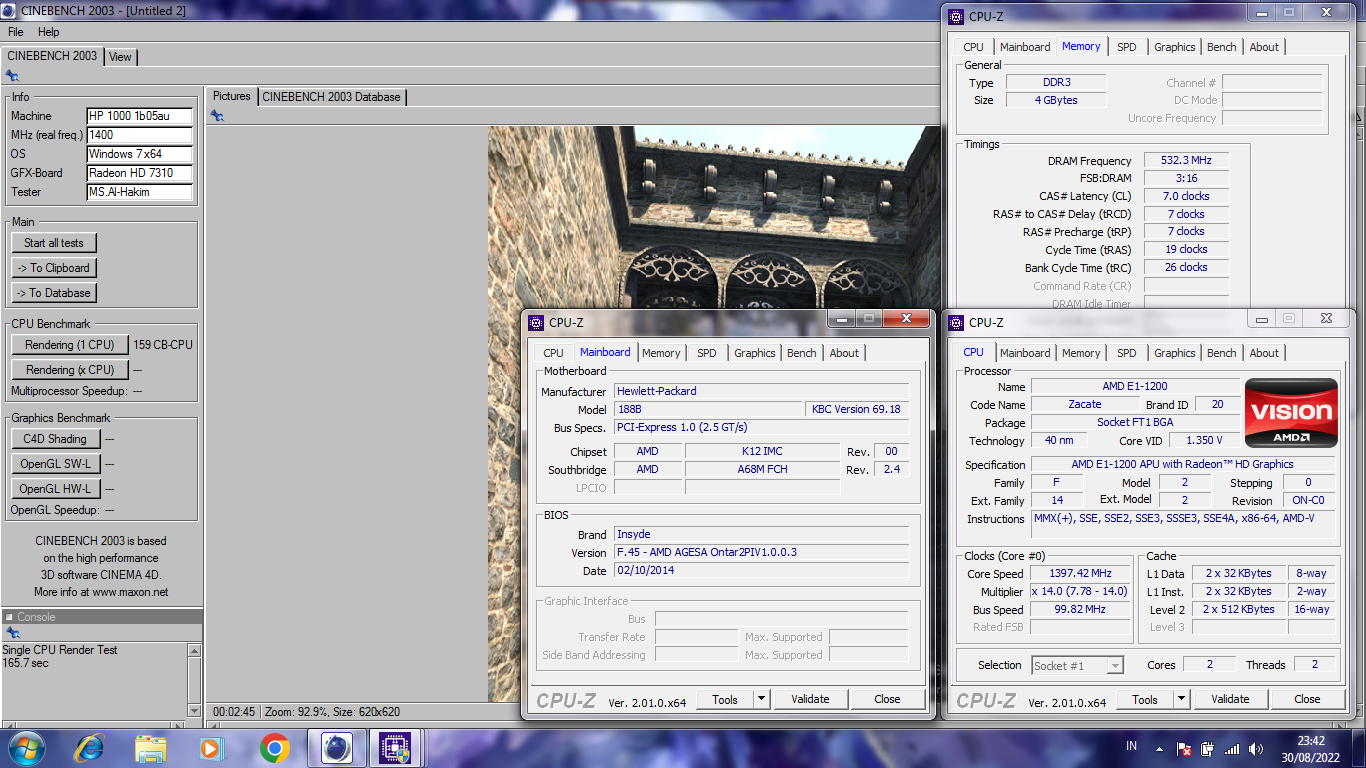
Task: Start the C4D Shading test
Action: [55, 439]
